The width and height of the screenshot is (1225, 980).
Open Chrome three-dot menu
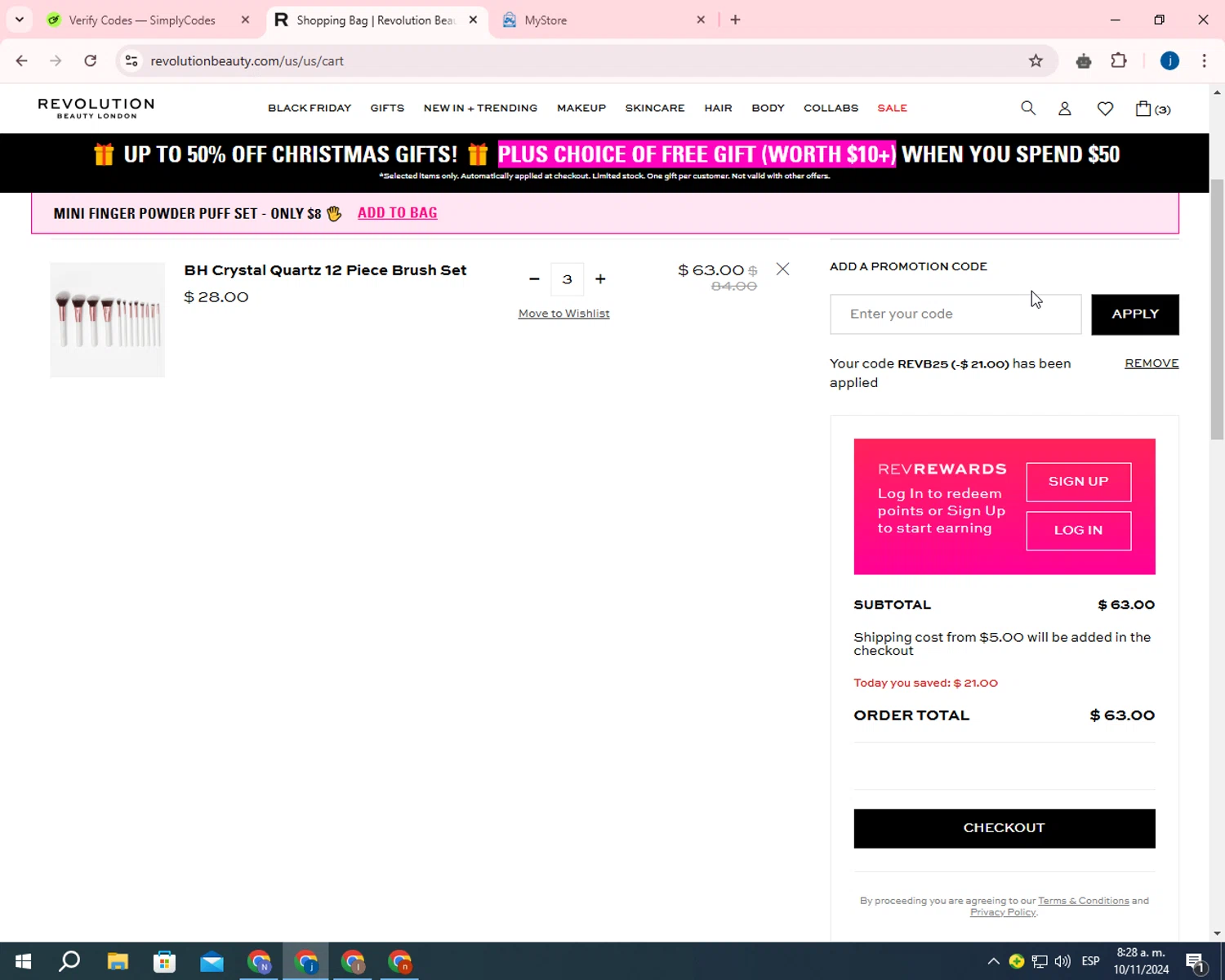point(1204,60)
